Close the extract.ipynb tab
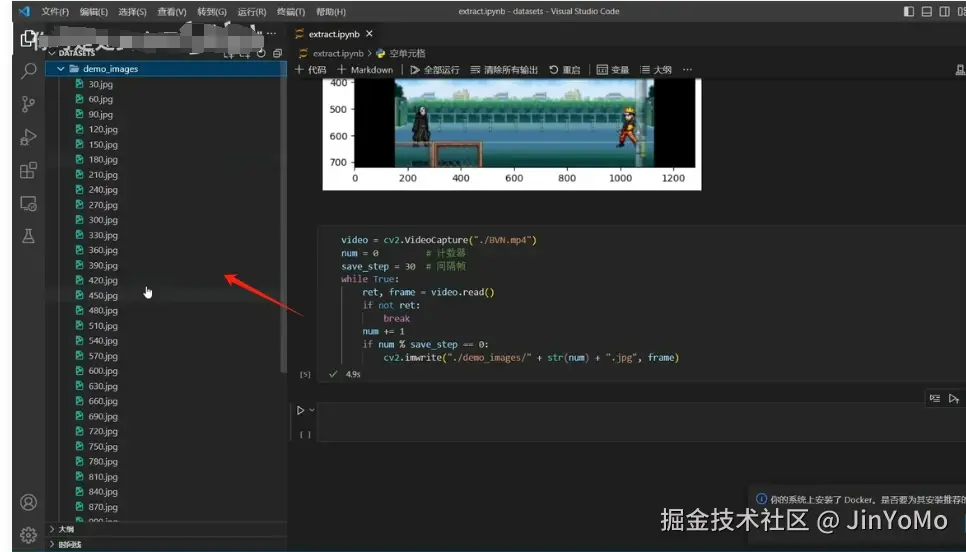This screenshot has width=966, height=552. [369, 33]
